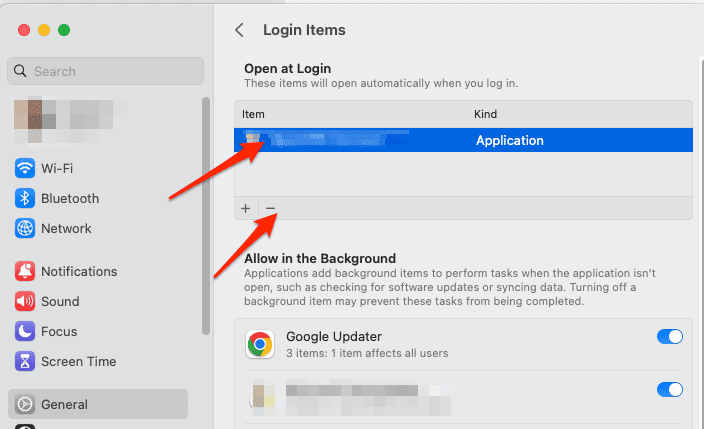Open Bluetooth settings icon
The image size is (704, 429).
tap(25, 198)
